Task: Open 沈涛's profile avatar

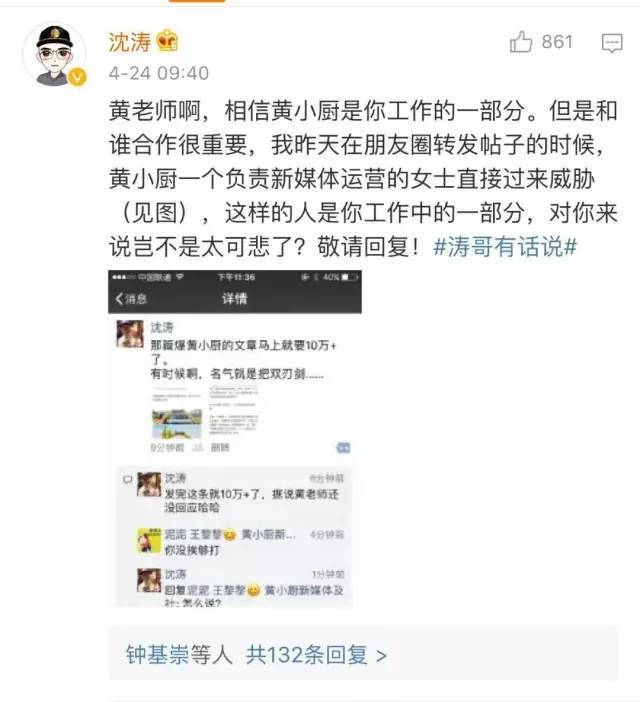Action: point(55,54)
